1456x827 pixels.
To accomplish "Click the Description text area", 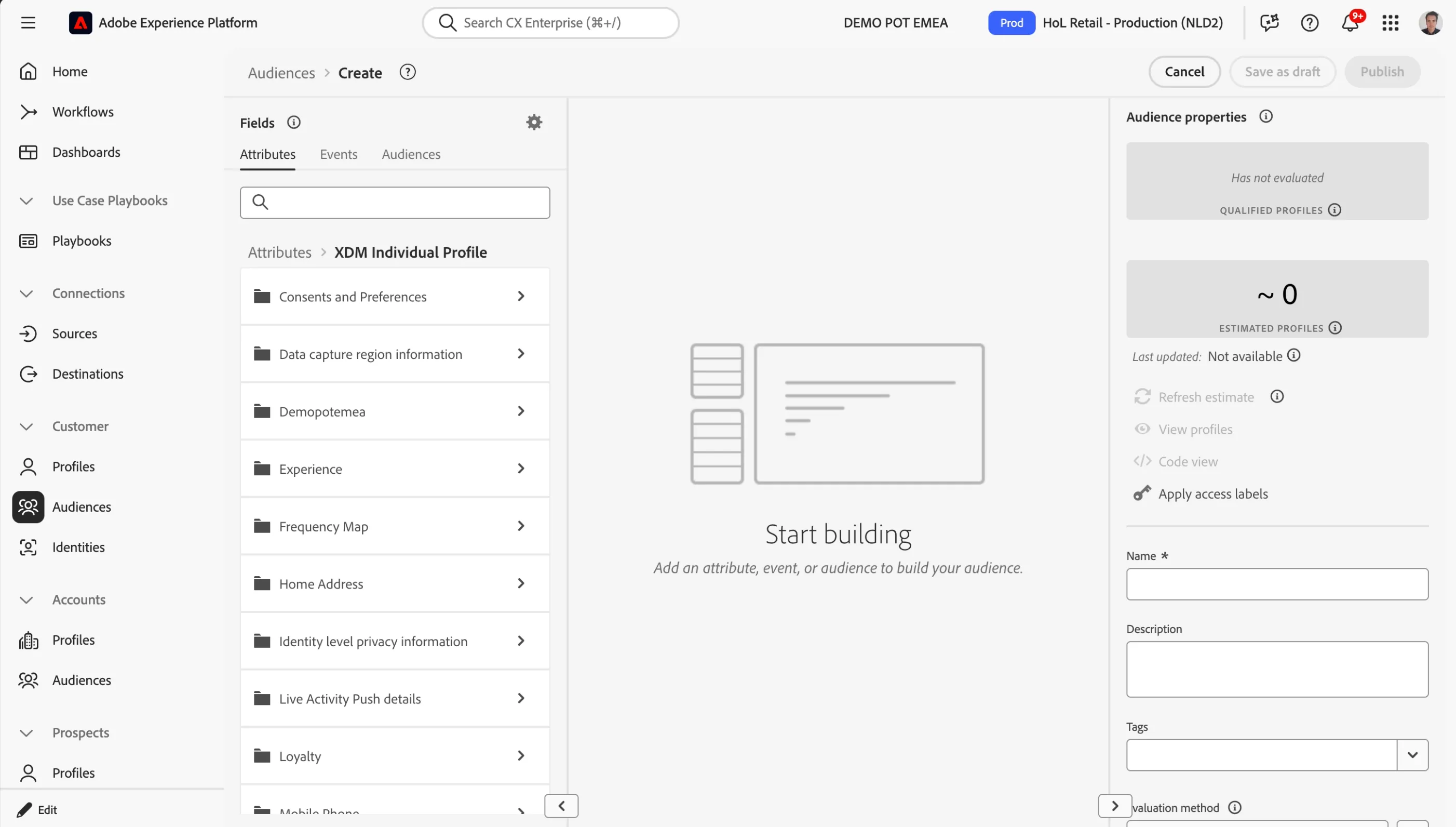I will pos(1277,669).
